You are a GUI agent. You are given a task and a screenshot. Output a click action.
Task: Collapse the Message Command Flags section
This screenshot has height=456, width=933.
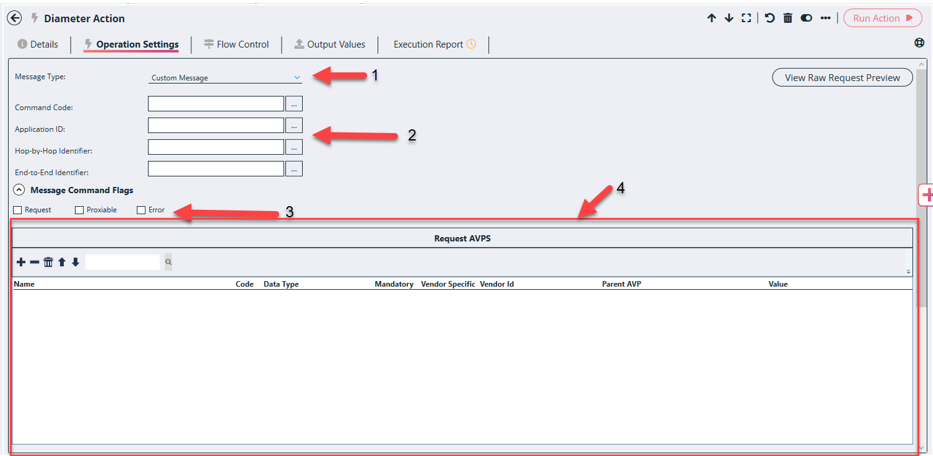click(19, 190)
